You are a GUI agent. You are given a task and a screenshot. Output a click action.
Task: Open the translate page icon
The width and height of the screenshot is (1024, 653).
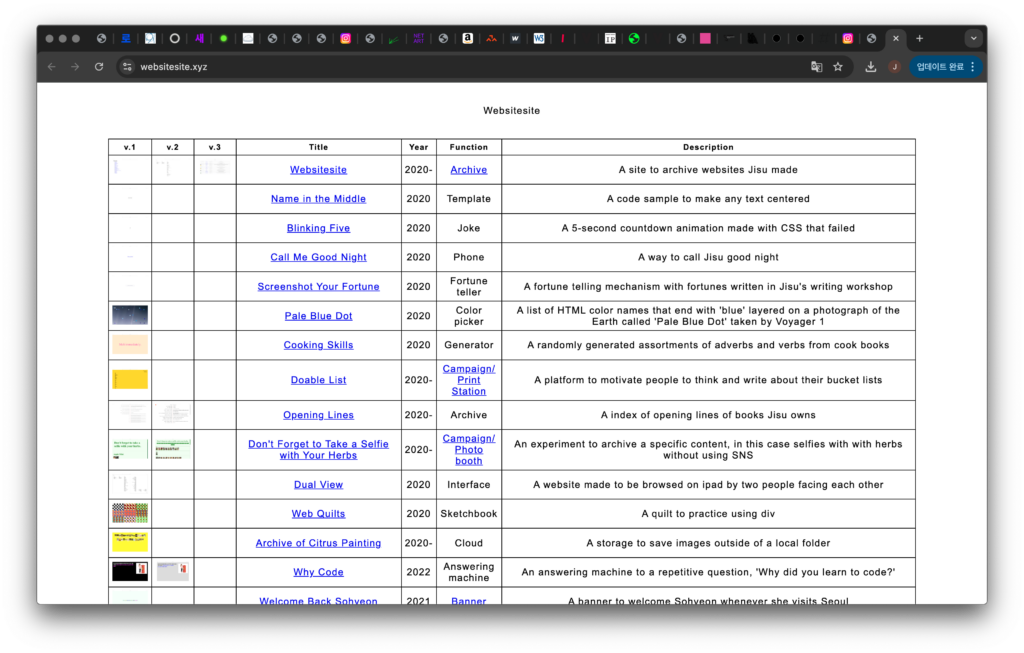point(816,67)
